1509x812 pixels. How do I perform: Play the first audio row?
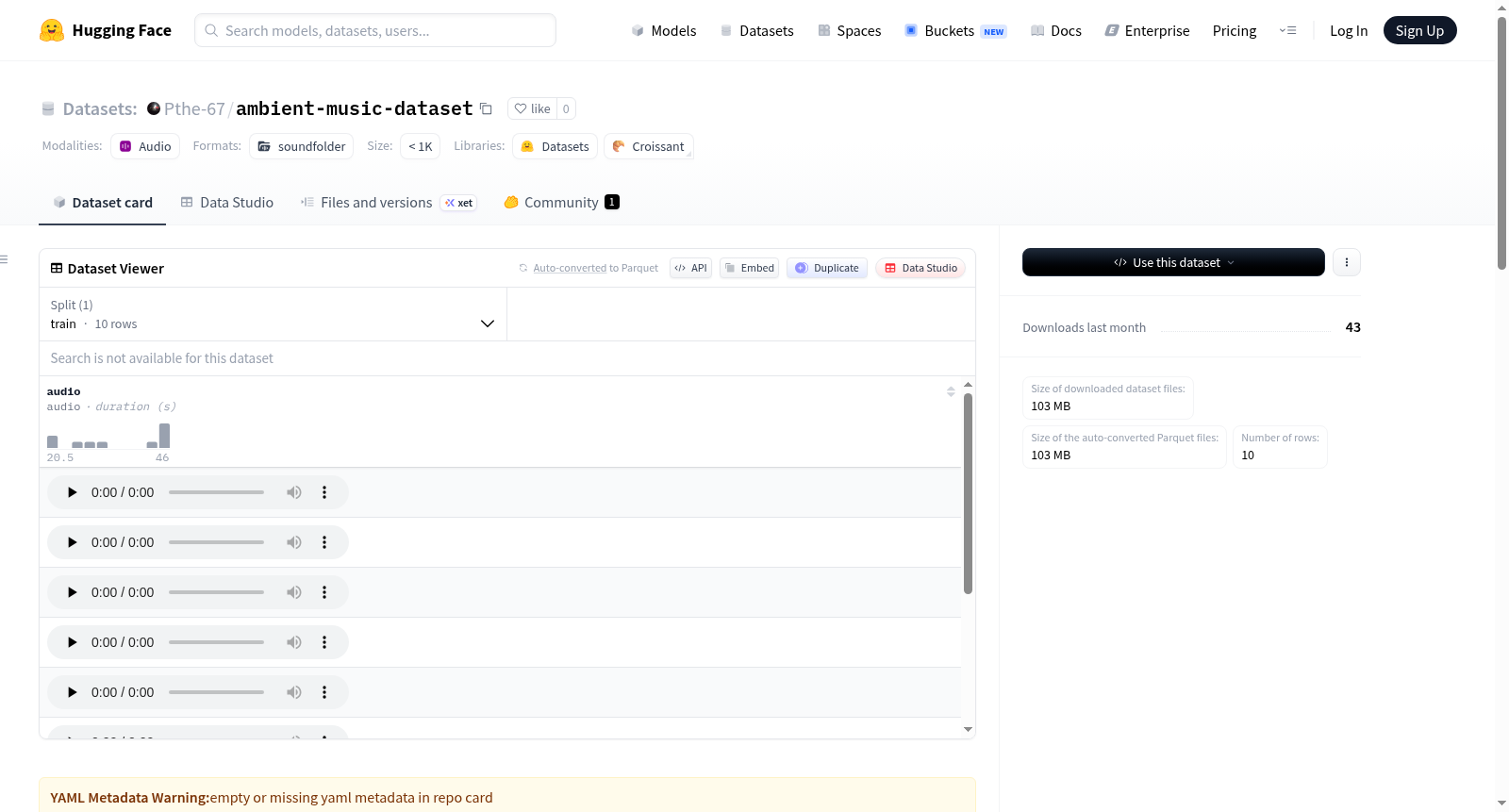[72, 492]
